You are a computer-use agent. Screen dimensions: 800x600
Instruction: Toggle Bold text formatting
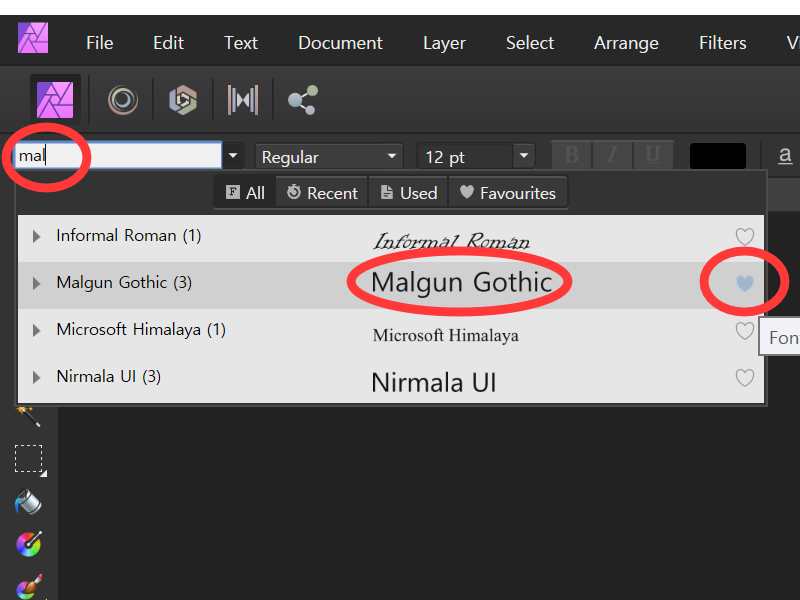coord(571,155)
